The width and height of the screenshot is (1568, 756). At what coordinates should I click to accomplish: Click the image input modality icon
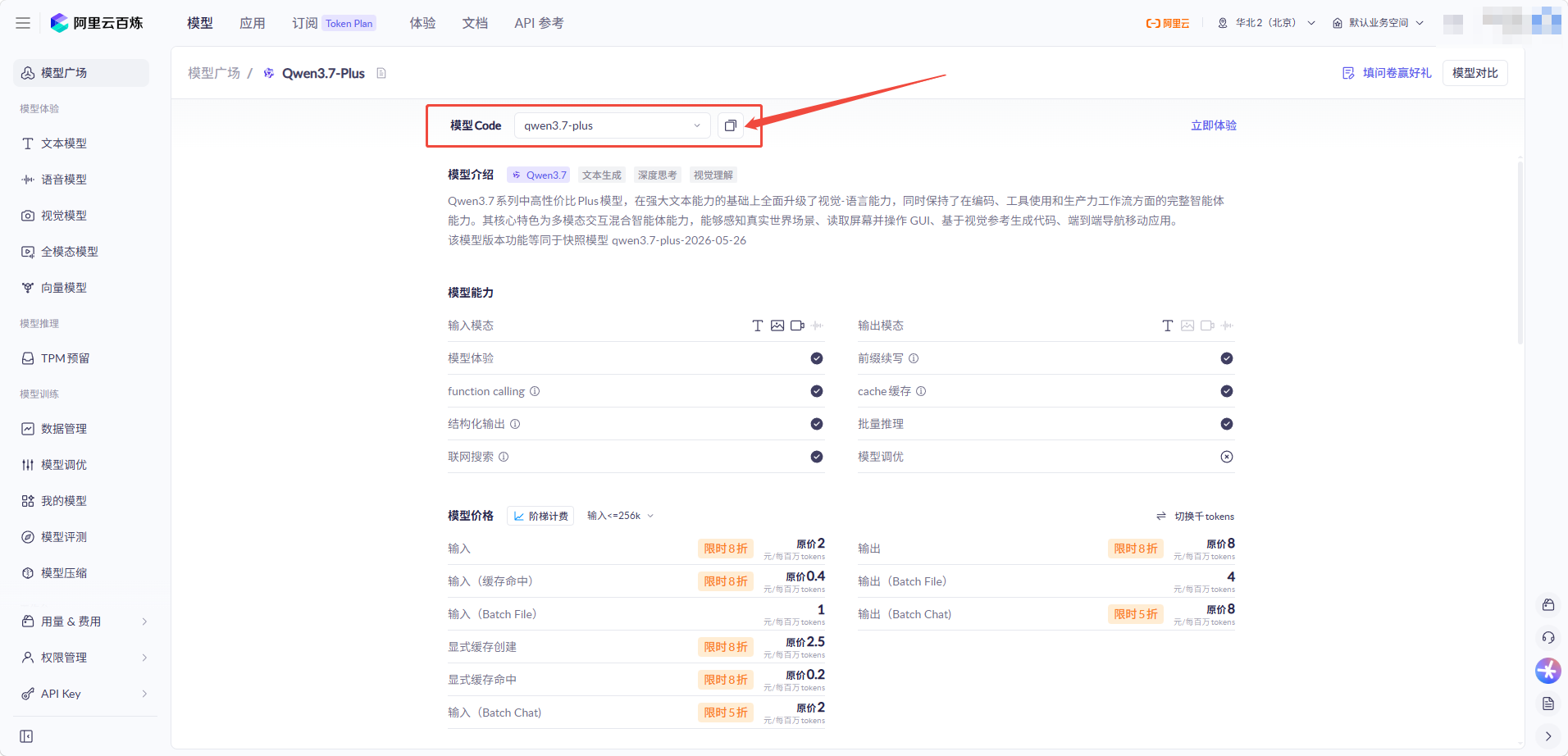777,326
